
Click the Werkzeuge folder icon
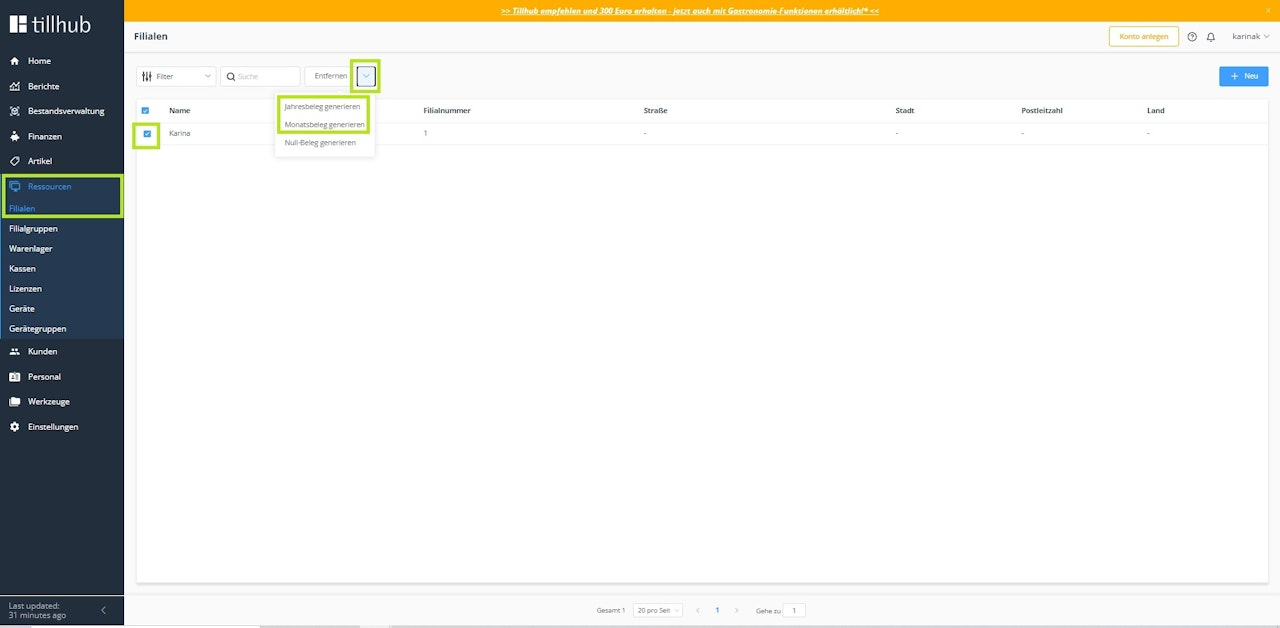15,402
